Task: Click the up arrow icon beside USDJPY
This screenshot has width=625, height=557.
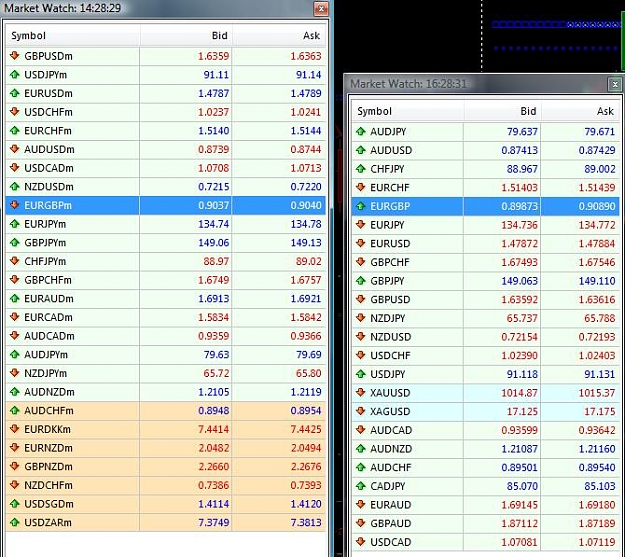Action: click(x=361, y=374)
